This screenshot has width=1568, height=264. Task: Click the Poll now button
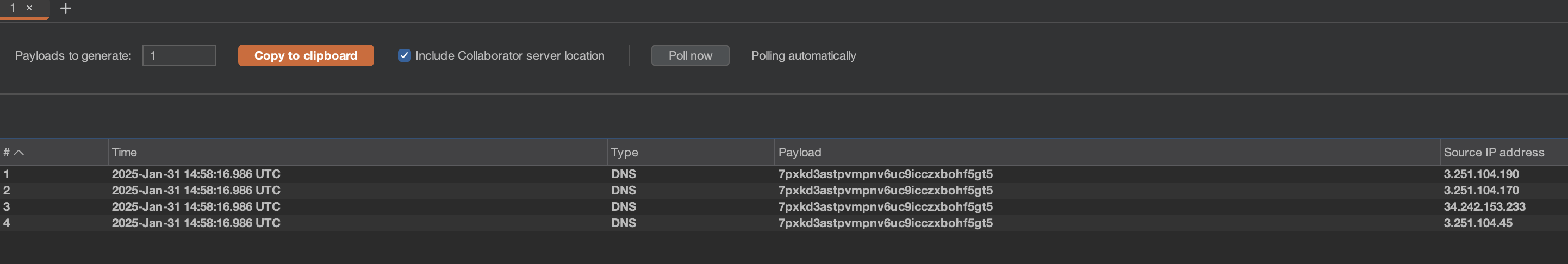689,55
